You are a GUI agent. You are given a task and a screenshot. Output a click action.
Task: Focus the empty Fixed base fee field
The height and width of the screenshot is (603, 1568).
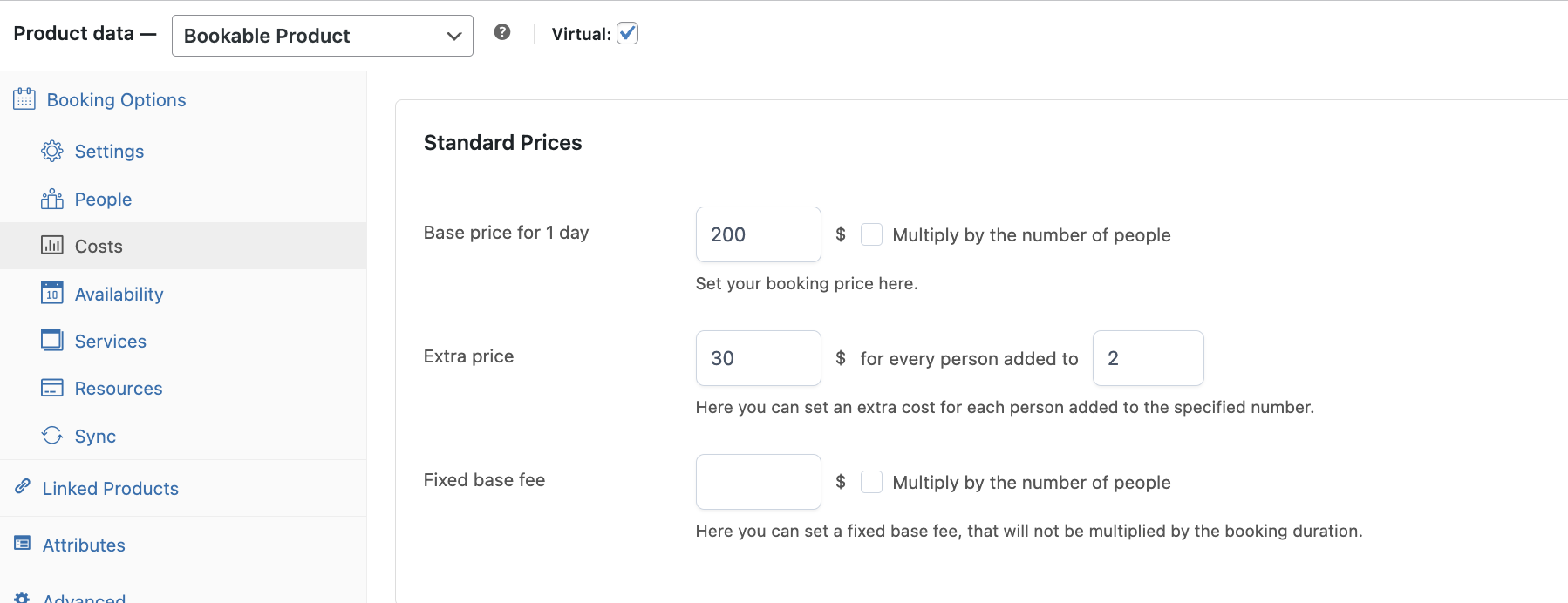(x=758, y=482)
